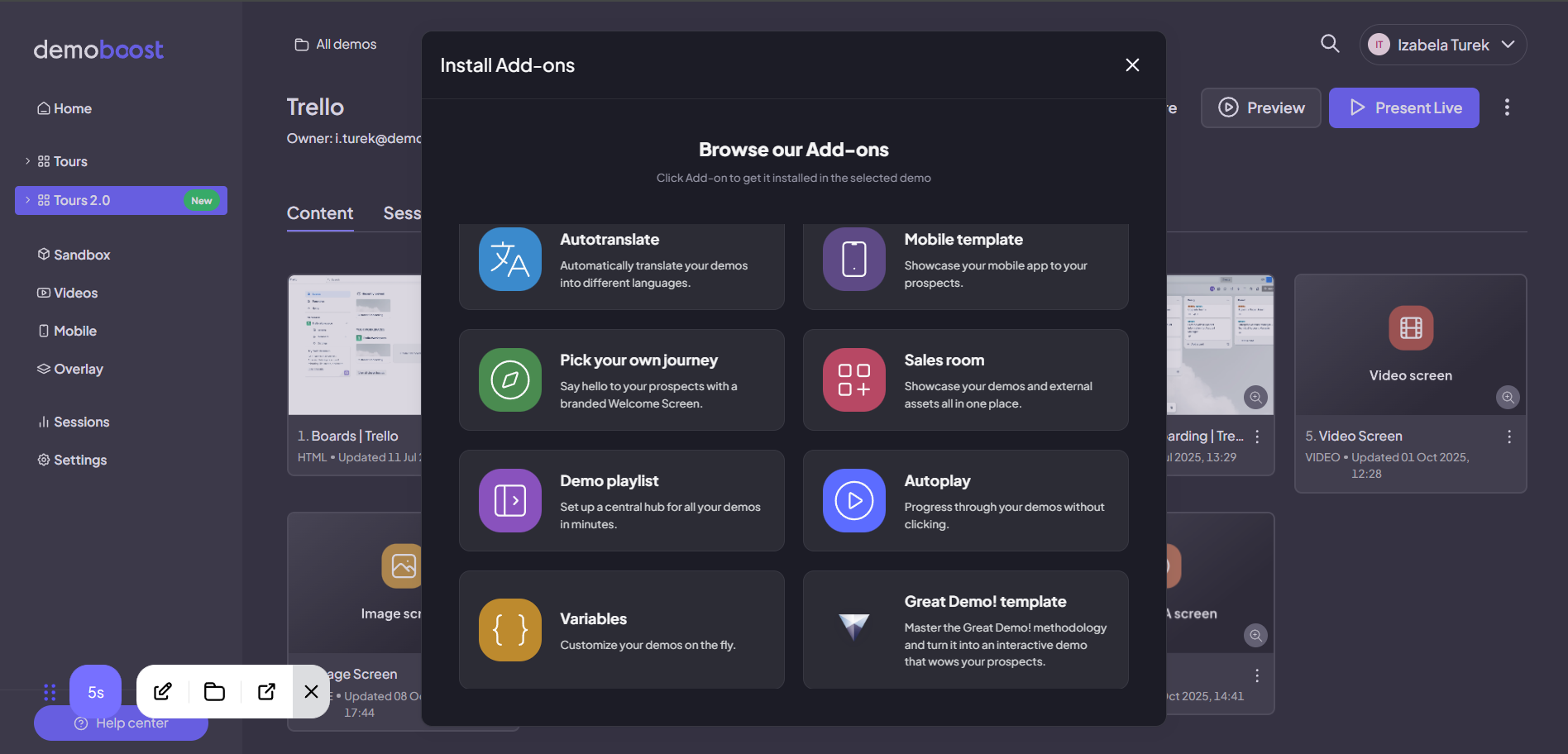Click the folder icon in floating toolbar
Image resolution: width=1568 pixels, height=754 pixels.
click(x=215, y=691)
